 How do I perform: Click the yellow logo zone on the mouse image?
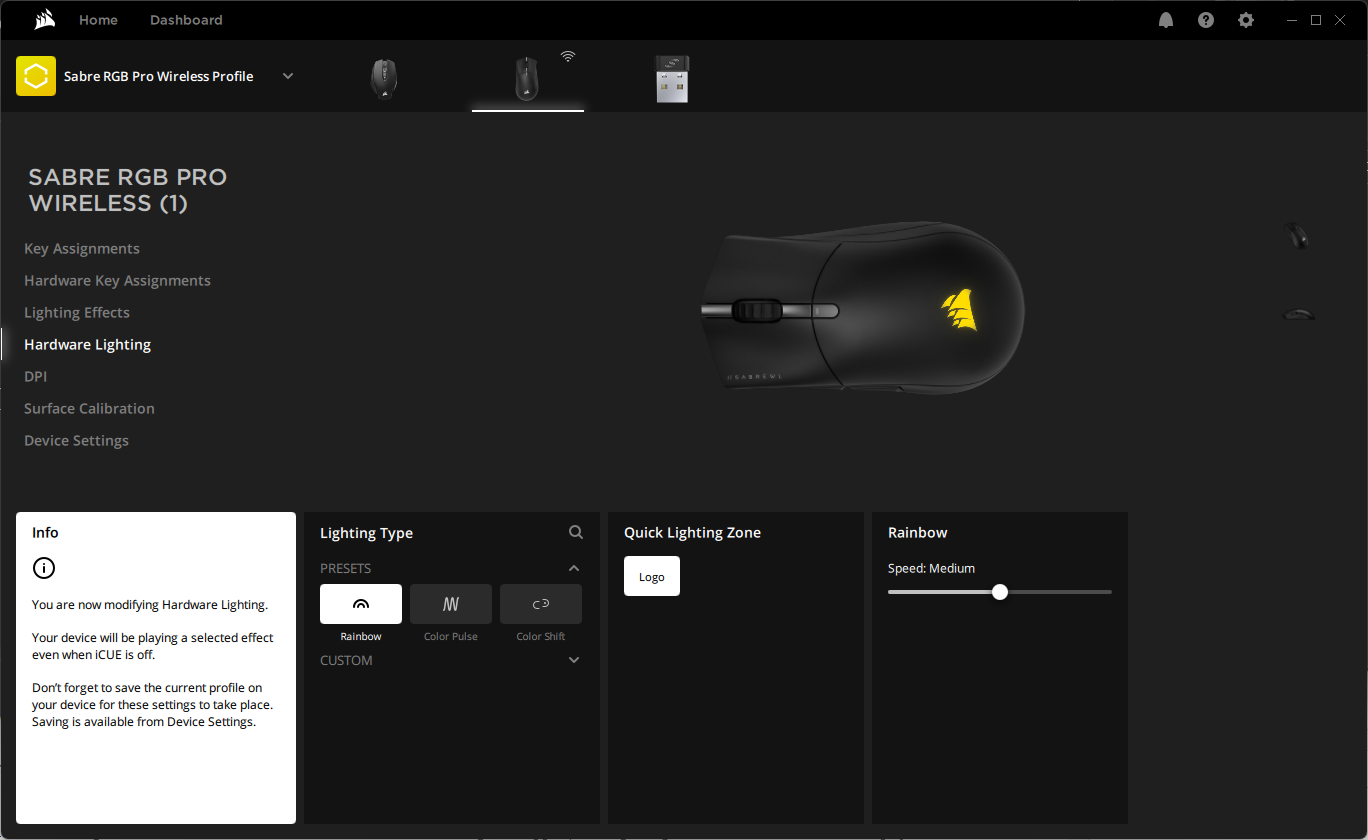[961, 309]
